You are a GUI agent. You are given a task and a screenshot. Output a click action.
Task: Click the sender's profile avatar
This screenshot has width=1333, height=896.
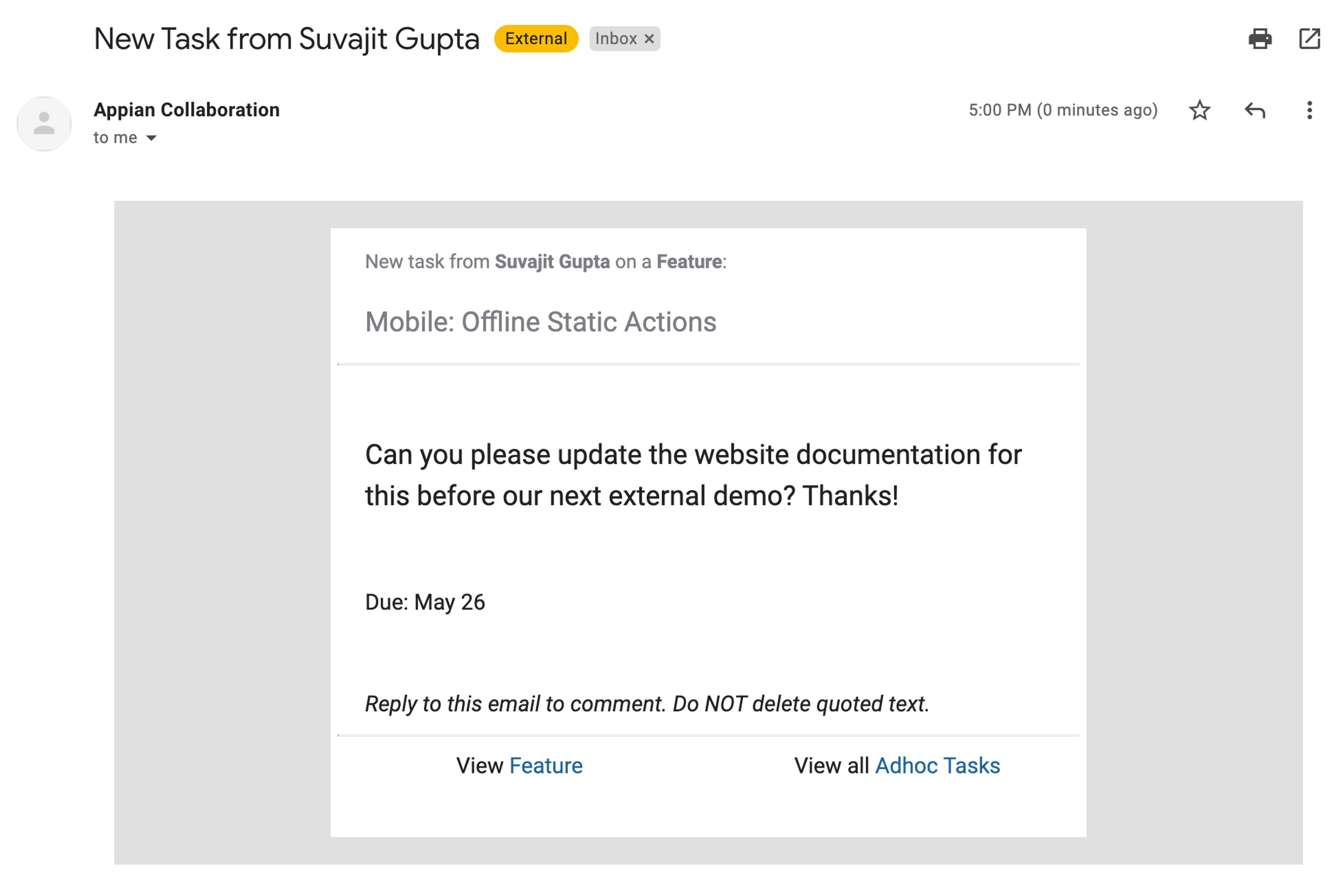(44, 124)
